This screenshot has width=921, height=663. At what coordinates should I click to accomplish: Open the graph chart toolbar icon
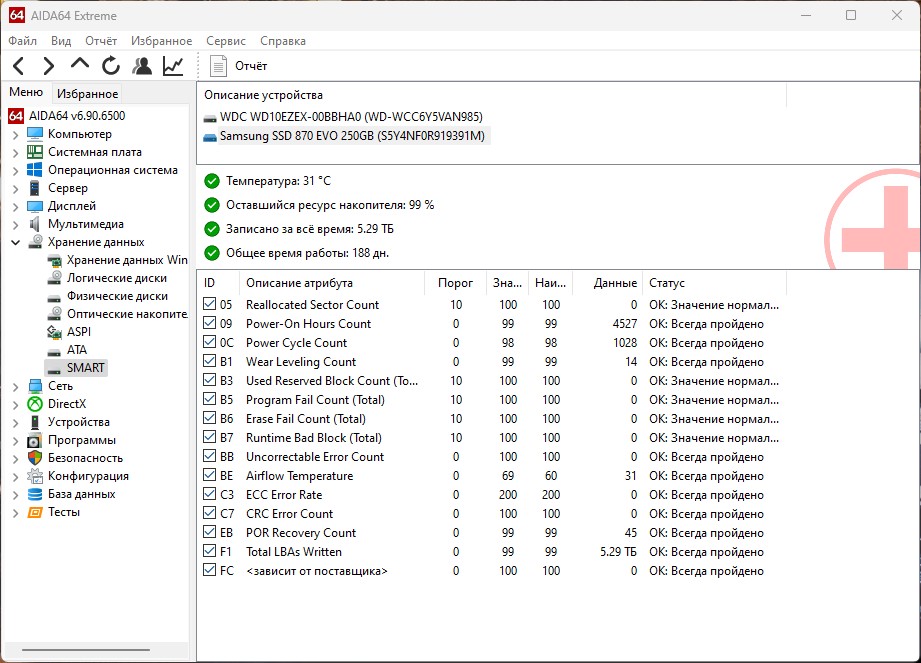tap(173, 66)
